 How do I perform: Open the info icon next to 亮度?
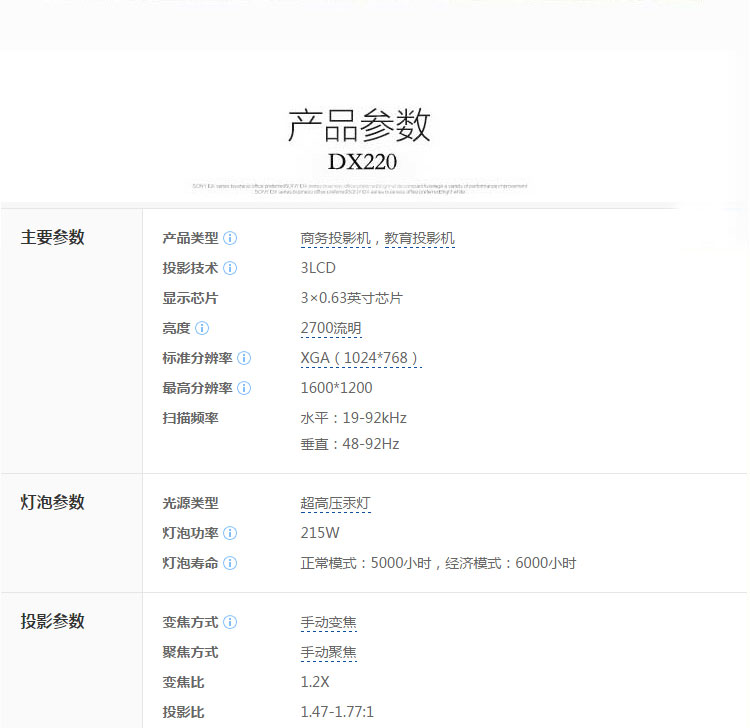[x=202, y=328]
